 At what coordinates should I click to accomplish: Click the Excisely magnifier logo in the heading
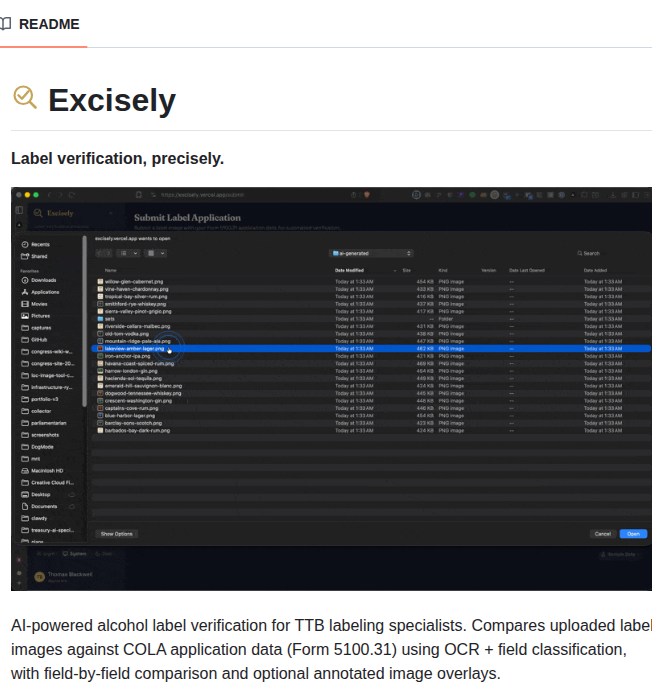[25, 97]
